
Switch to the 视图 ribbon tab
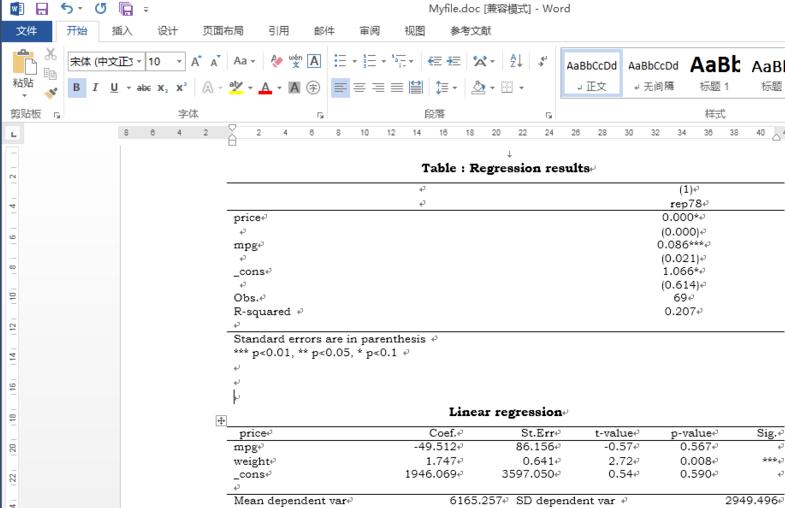click(415, 31)
